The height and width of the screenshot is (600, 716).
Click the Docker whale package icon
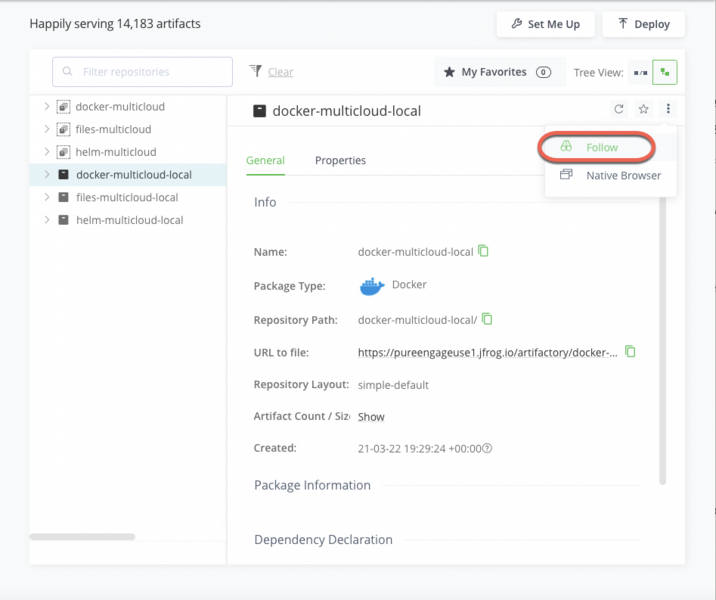pyautogui.click(x=372, y=286)
